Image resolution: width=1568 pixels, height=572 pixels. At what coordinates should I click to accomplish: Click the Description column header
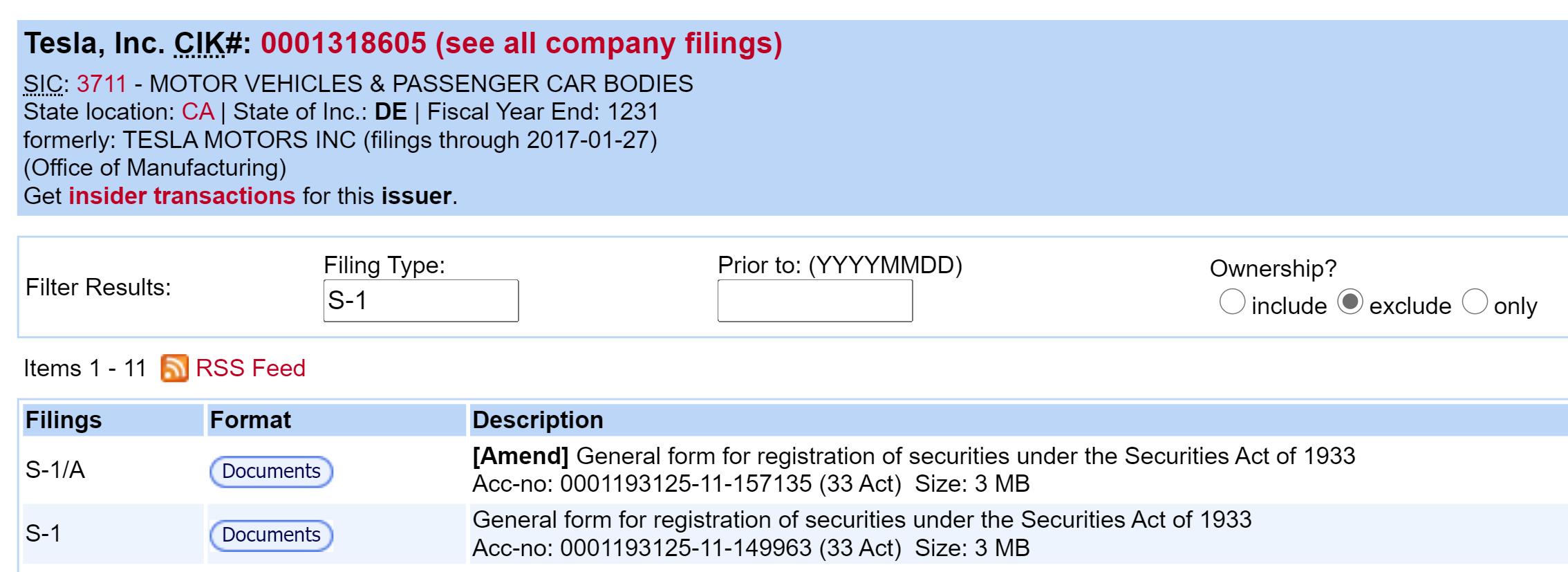point(537,420)
